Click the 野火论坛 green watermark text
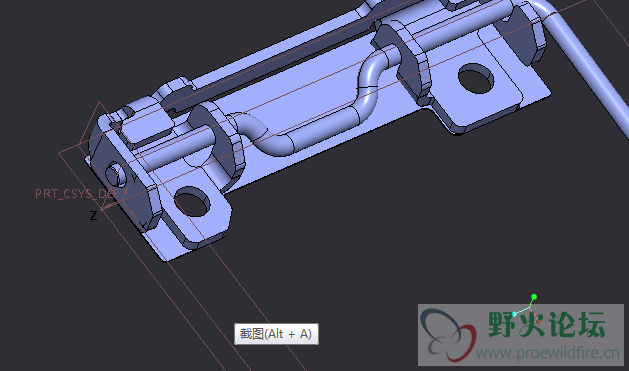Image resolution: width=629 pixels, height=371 pixels. 546,324
